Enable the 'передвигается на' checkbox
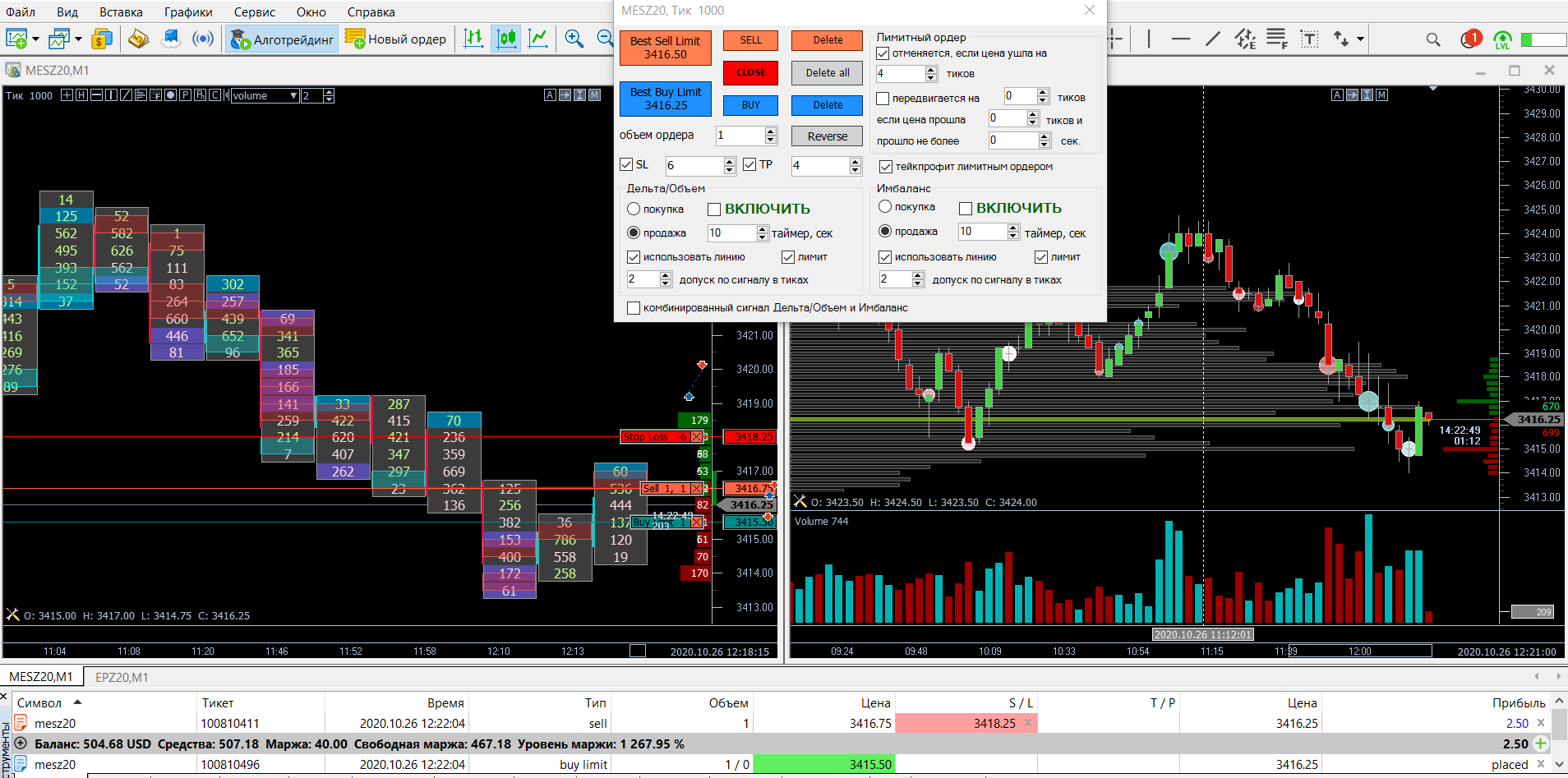The image size is (1568, 778). pos(883,99)
